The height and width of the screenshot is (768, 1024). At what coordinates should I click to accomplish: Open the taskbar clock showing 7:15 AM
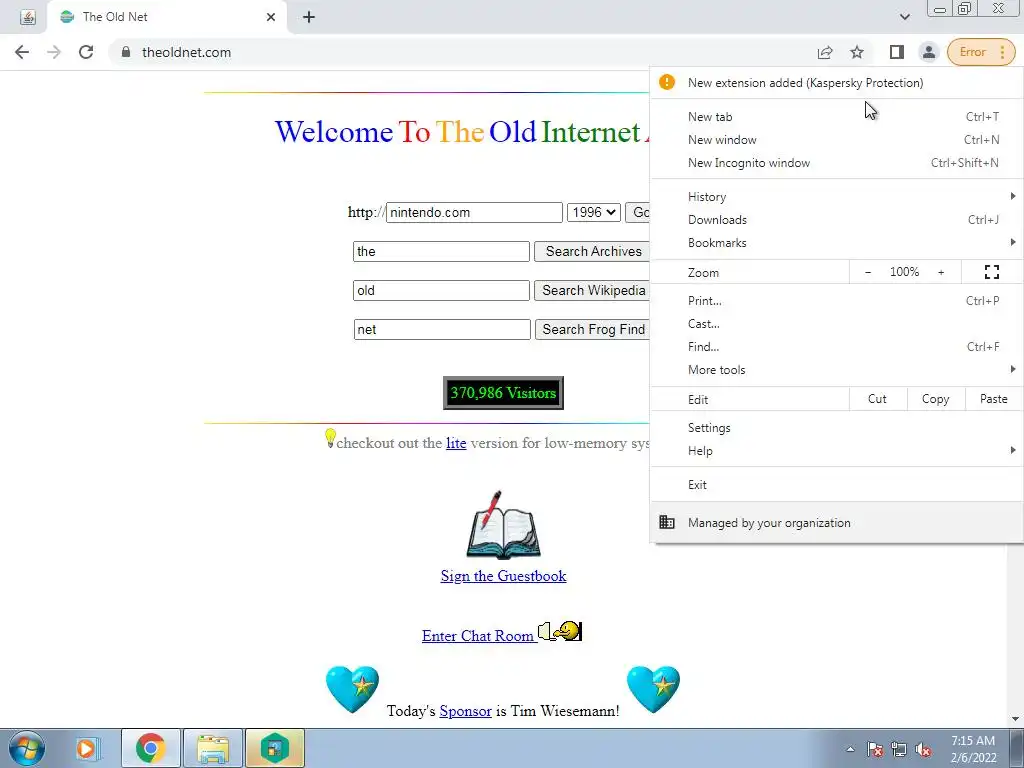point(973,749)
